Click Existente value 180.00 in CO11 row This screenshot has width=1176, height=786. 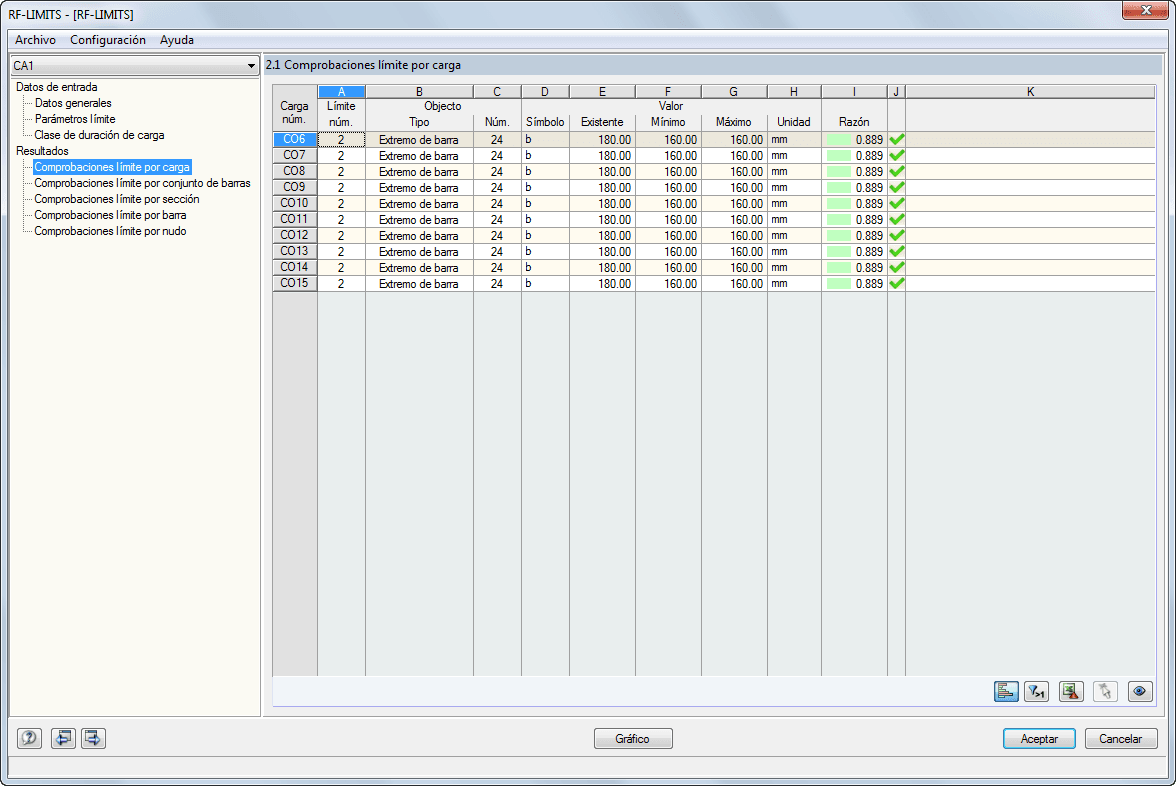click(x=602, y=220)
